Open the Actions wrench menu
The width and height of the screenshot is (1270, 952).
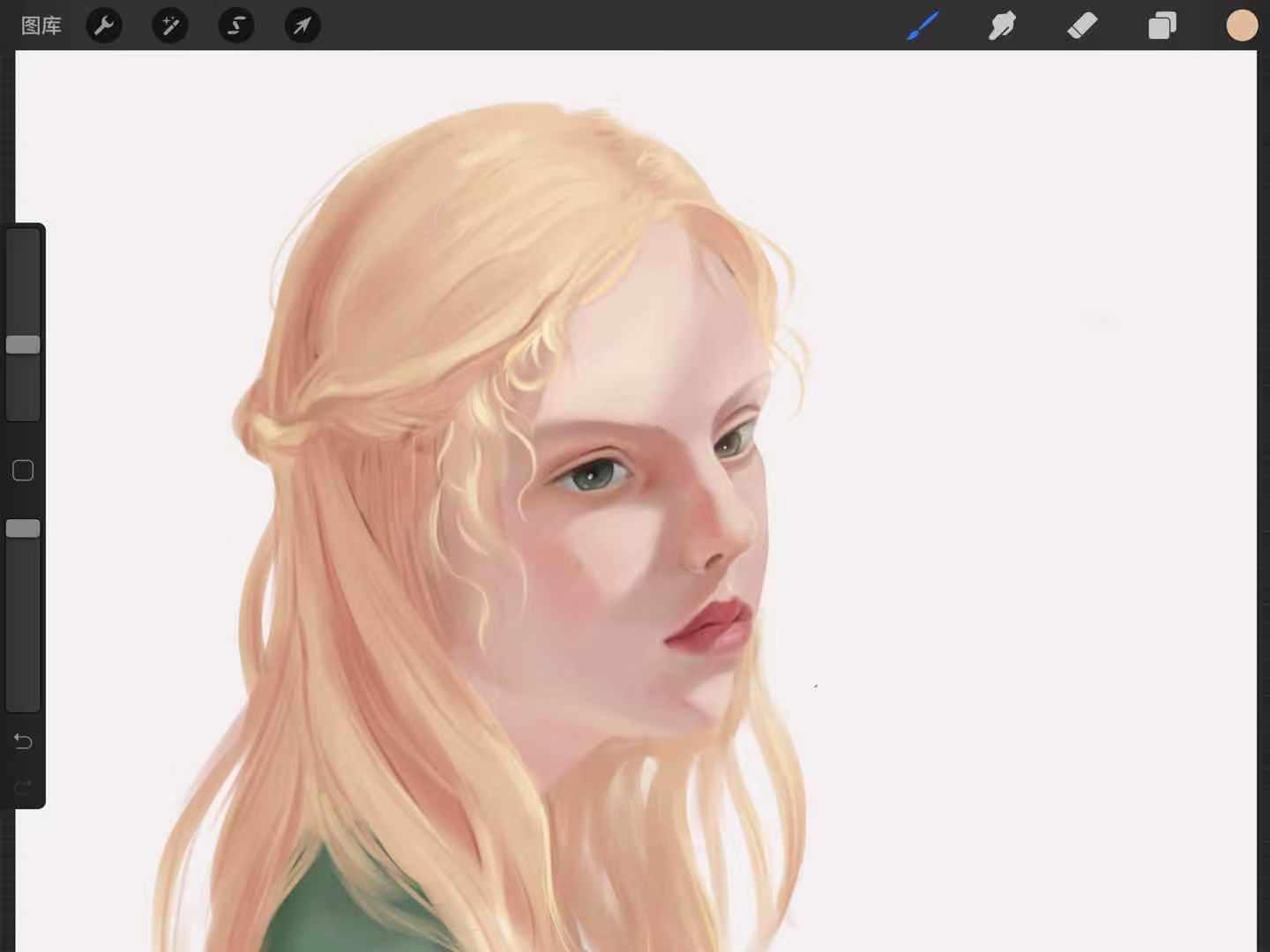pyautogui.click(x=104, y=26)
